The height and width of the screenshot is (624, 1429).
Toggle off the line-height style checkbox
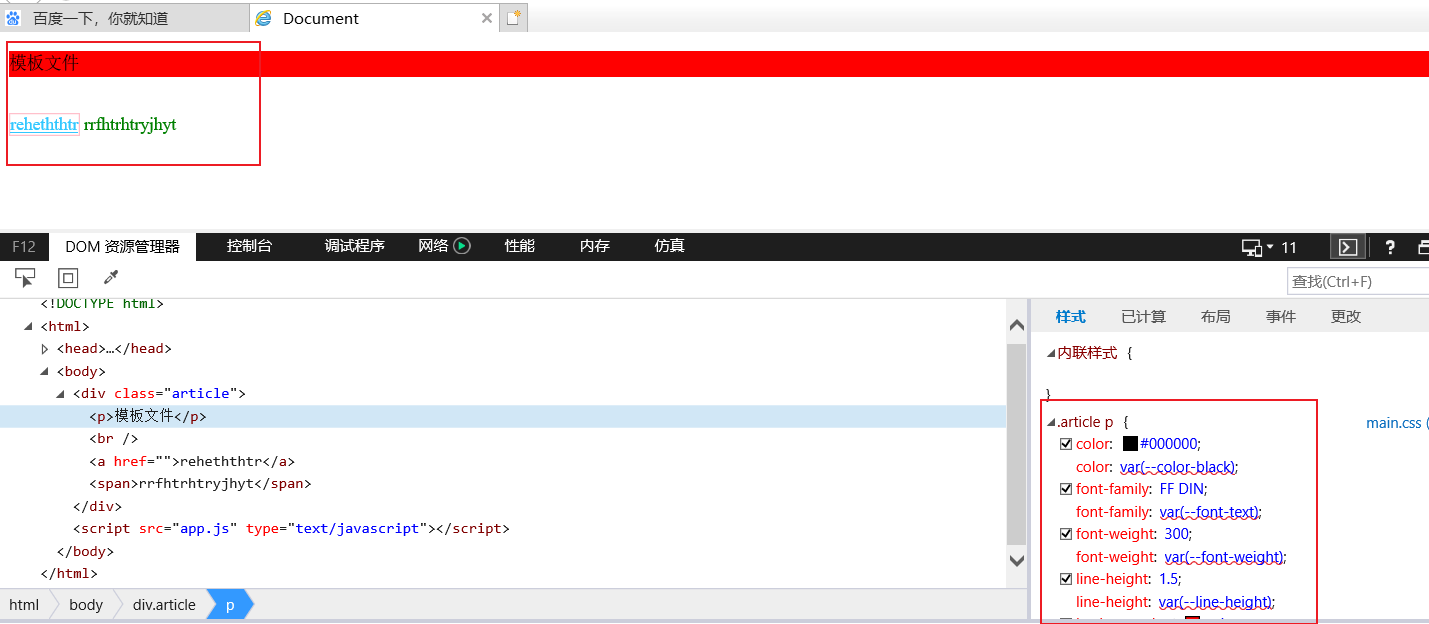click(1066, 578)
